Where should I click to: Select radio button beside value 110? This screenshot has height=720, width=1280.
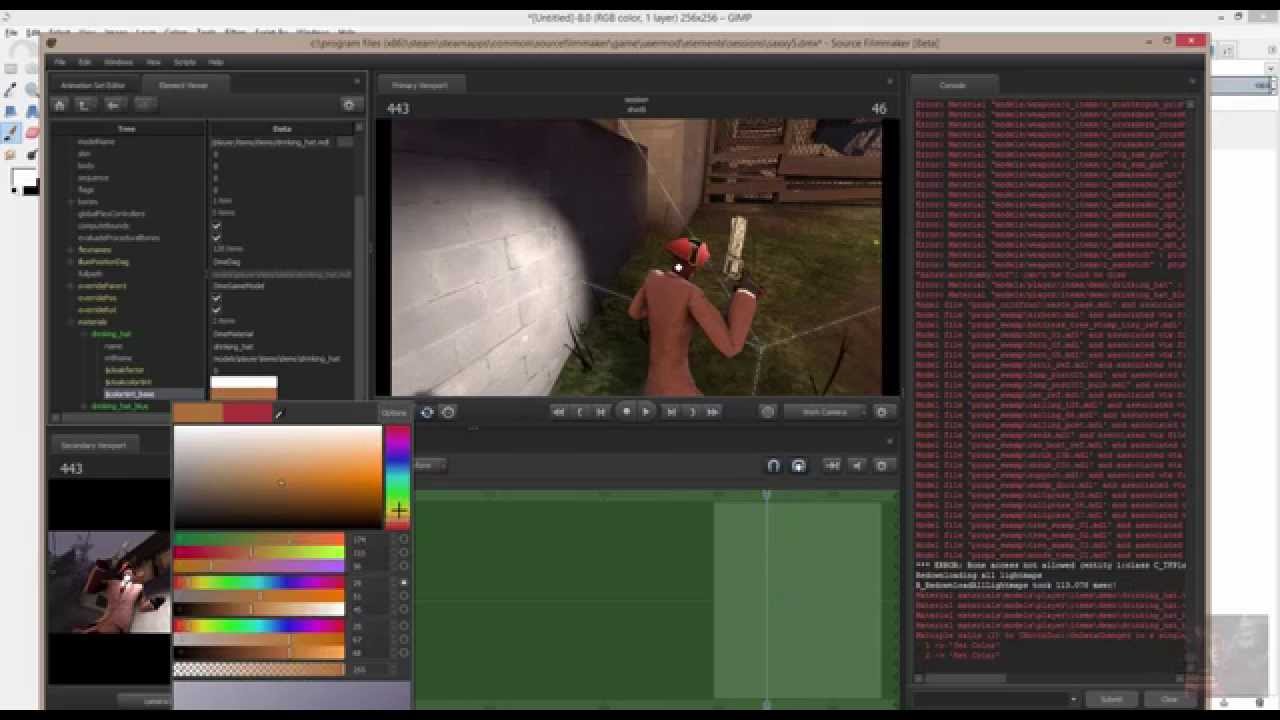[x=403, y=552]
